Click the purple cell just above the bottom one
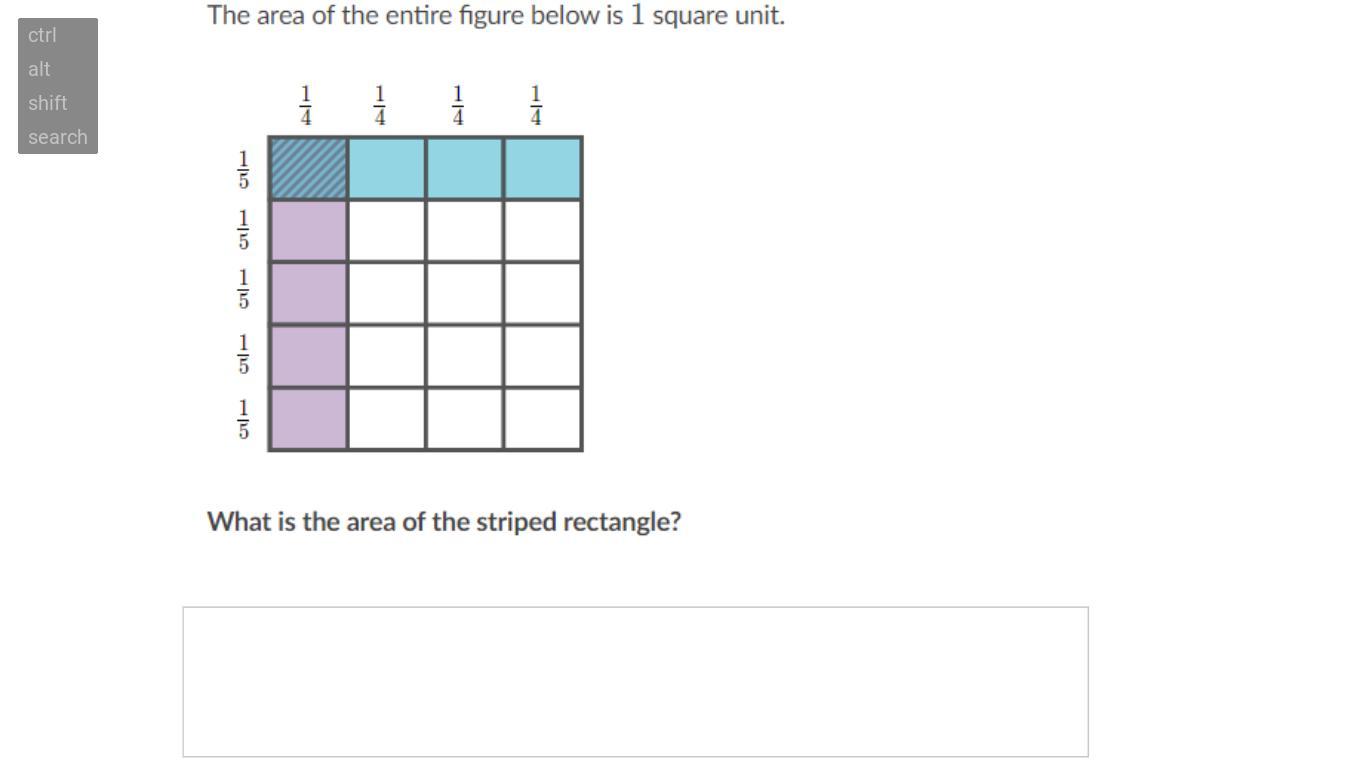 (x=308, y=356)
